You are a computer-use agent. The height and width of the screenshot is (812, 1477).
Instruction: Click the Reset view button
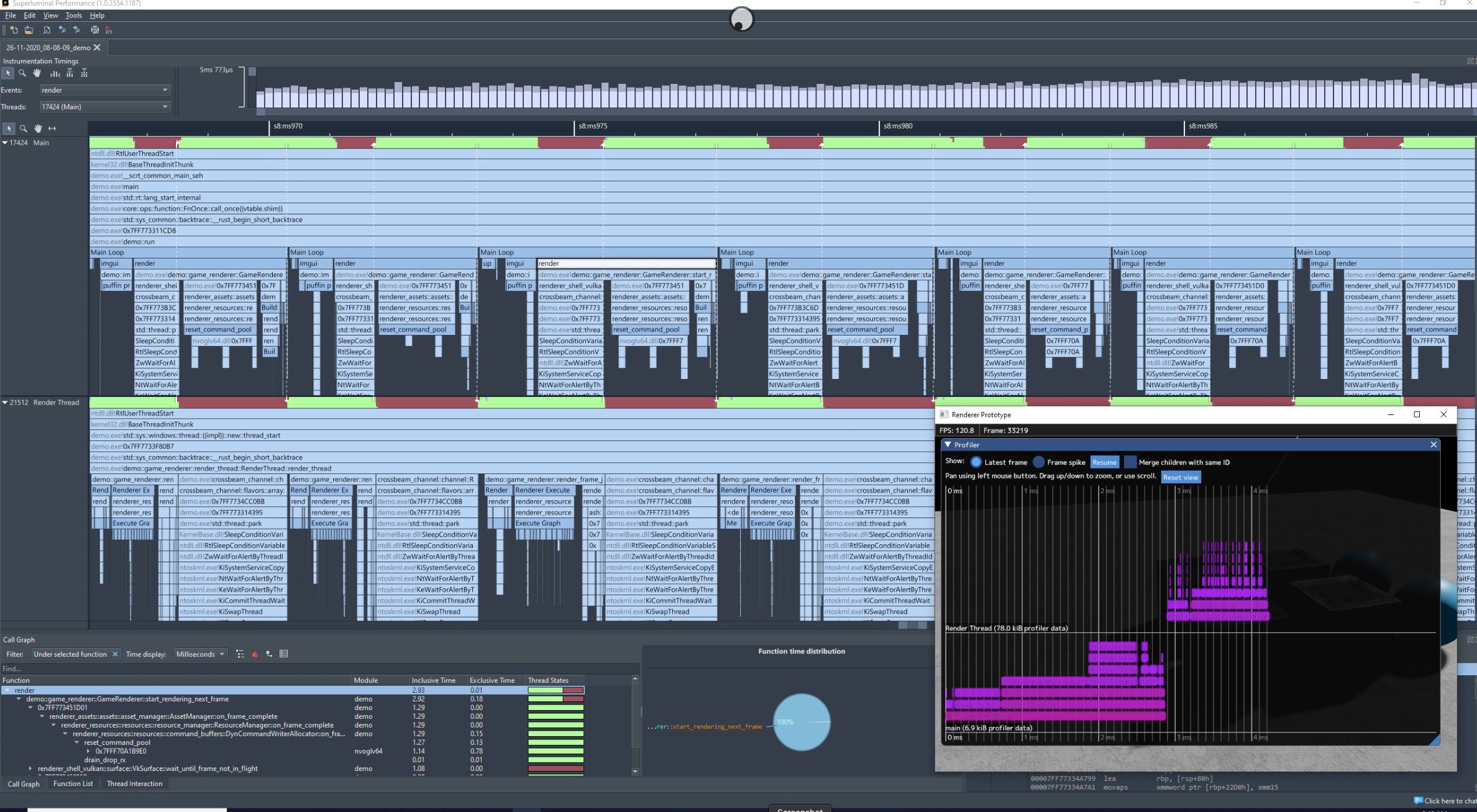tap(1180, 477)
